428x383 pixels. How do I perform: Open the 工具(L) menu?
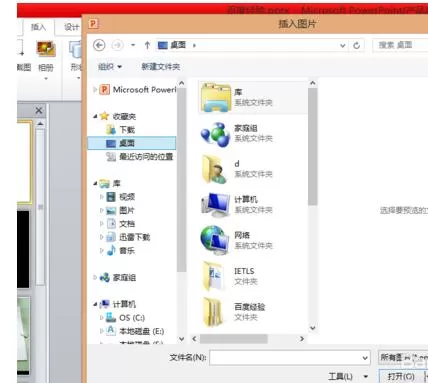[348, 377]
